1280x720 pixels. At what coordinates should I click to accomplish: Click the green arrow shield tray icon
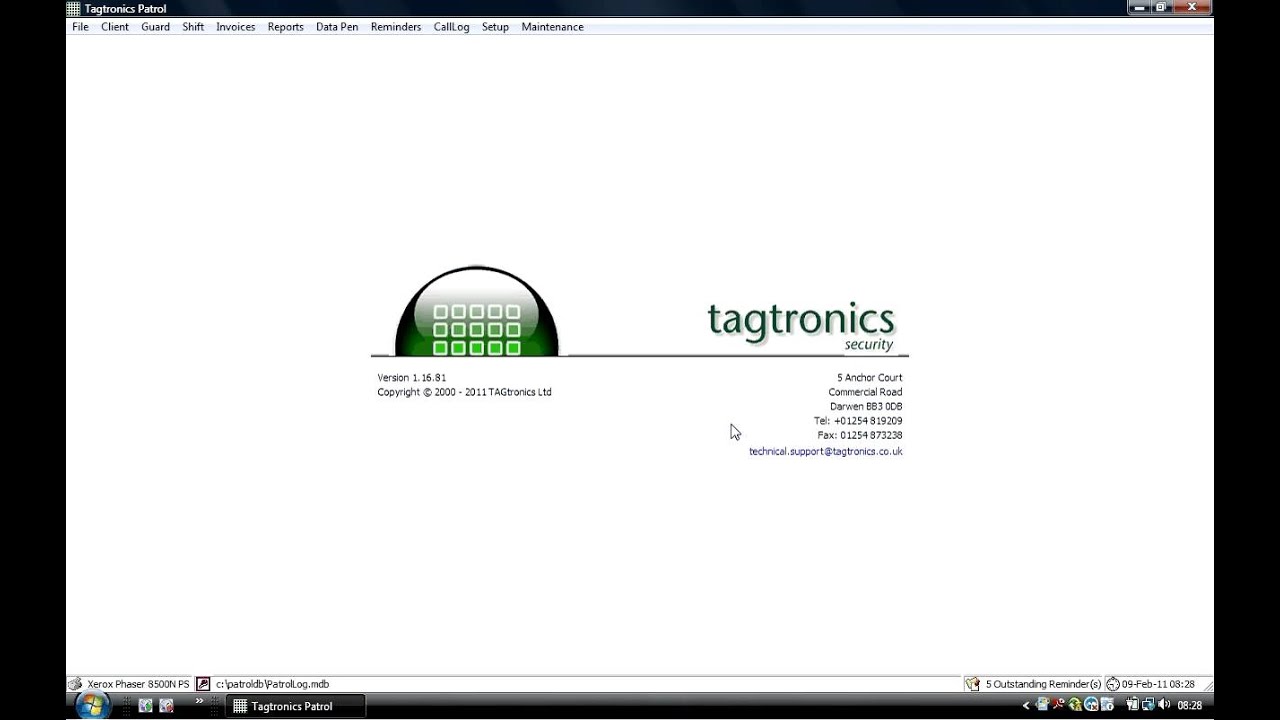[x=1075, y=706]
